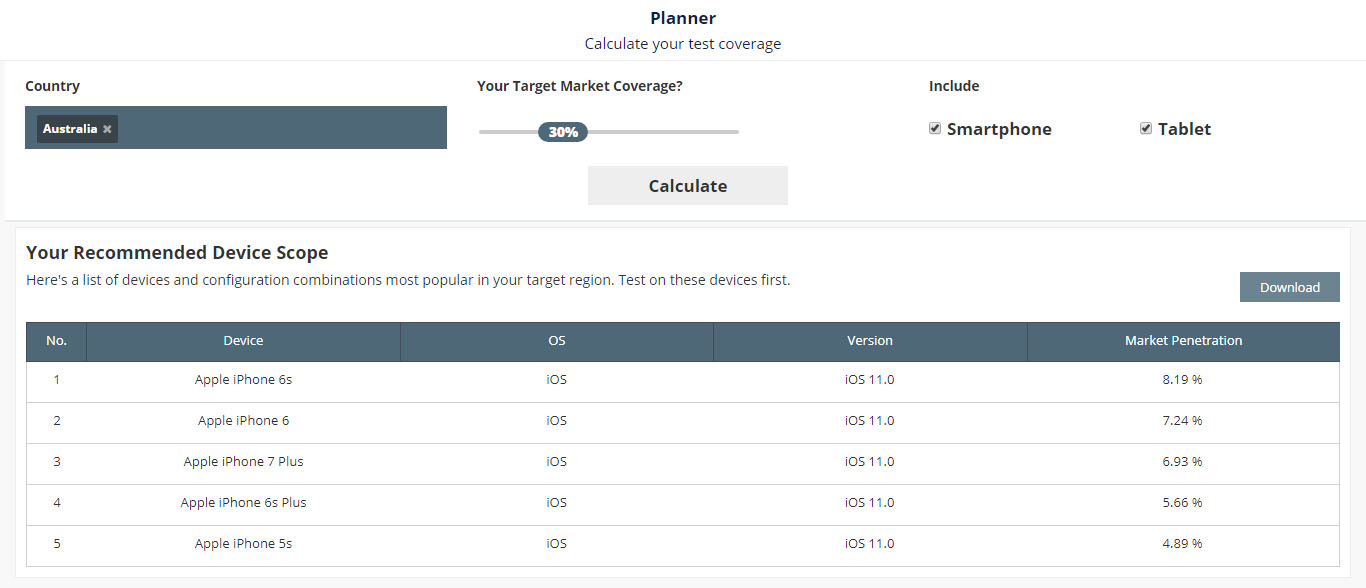
Task: Toggle the Smartphone checkbox
Action: (935, 128)
